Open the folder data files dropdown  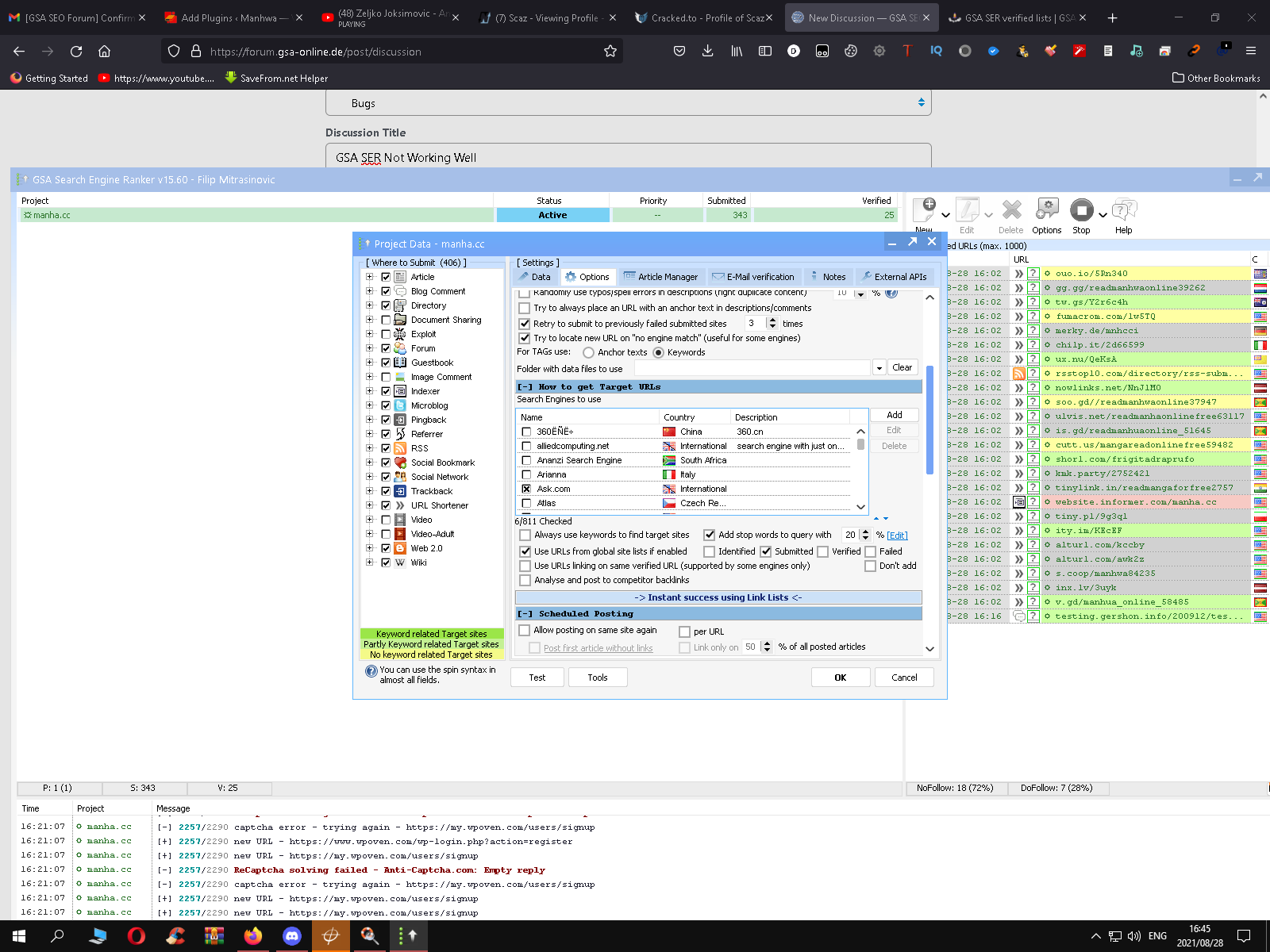tap(879, 368)
